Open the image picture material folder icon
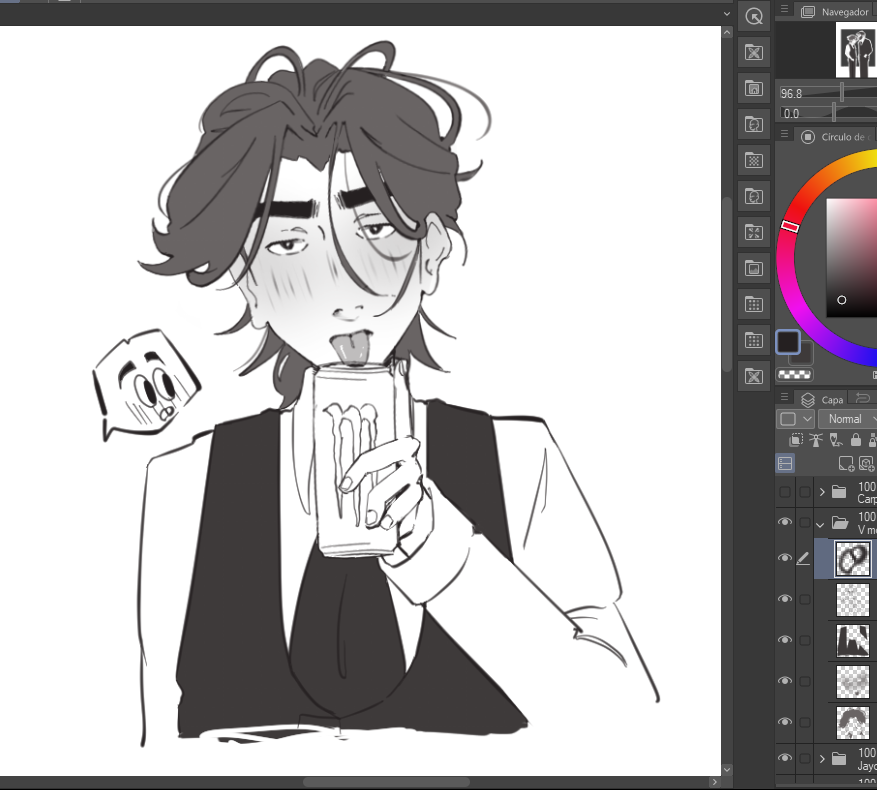Image resolution: width=877 pixels, height=790 pixels. [754, 269]
